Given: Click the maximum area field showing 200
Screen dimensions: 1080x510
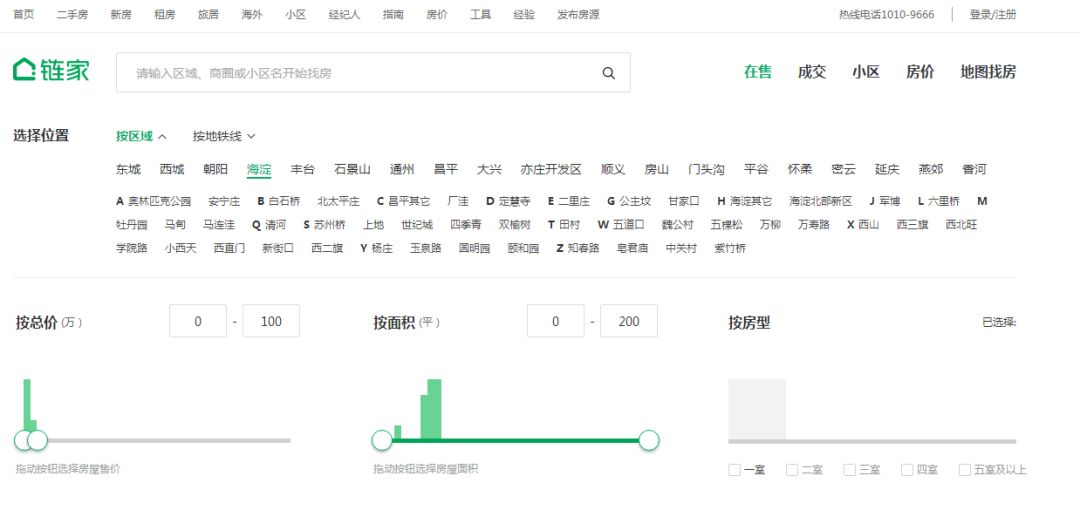Looking at the screenshot, I should point(629,321).
